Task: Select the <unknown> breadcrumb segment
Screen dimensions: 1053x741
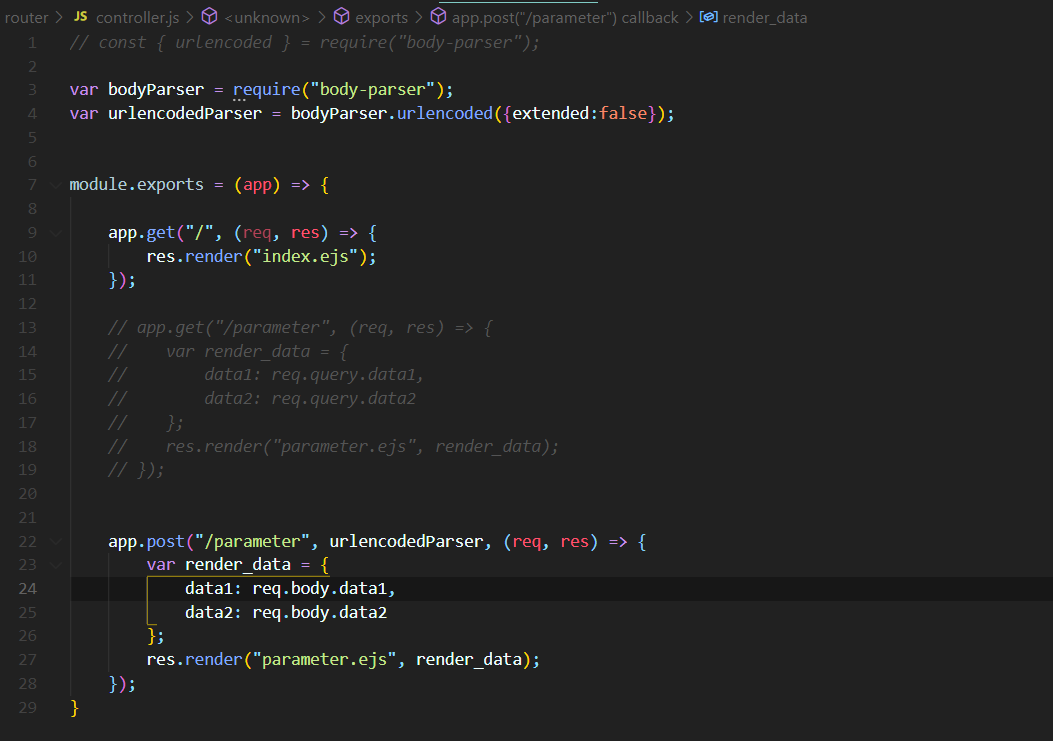Action: 267,17
